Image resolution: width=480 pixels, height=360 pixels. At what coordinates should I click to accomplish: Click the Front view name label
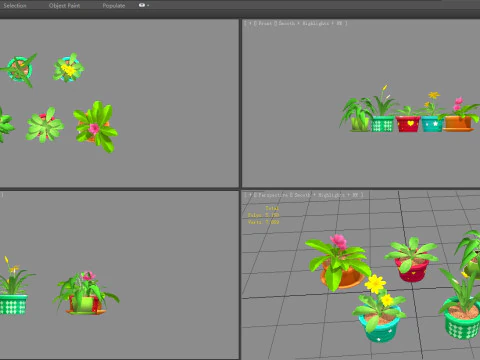265,23
